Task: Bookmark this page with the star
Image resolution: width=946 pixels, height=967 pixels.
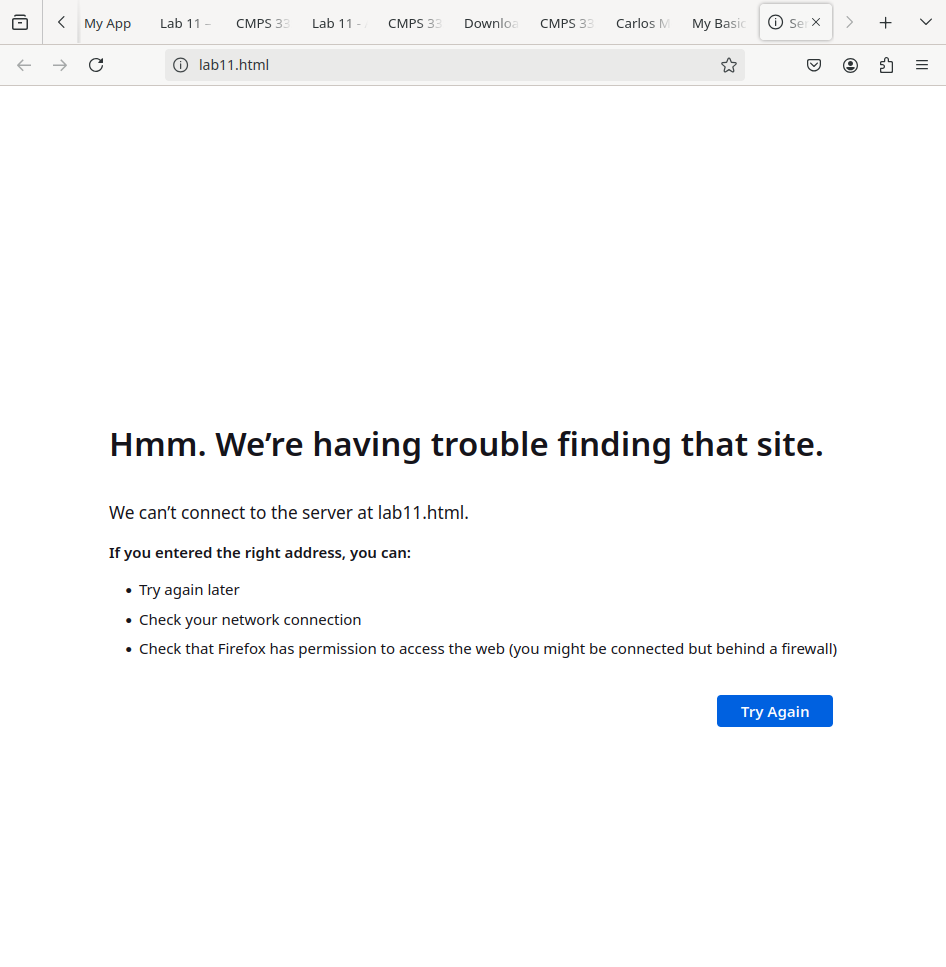Action: point(729,65)
